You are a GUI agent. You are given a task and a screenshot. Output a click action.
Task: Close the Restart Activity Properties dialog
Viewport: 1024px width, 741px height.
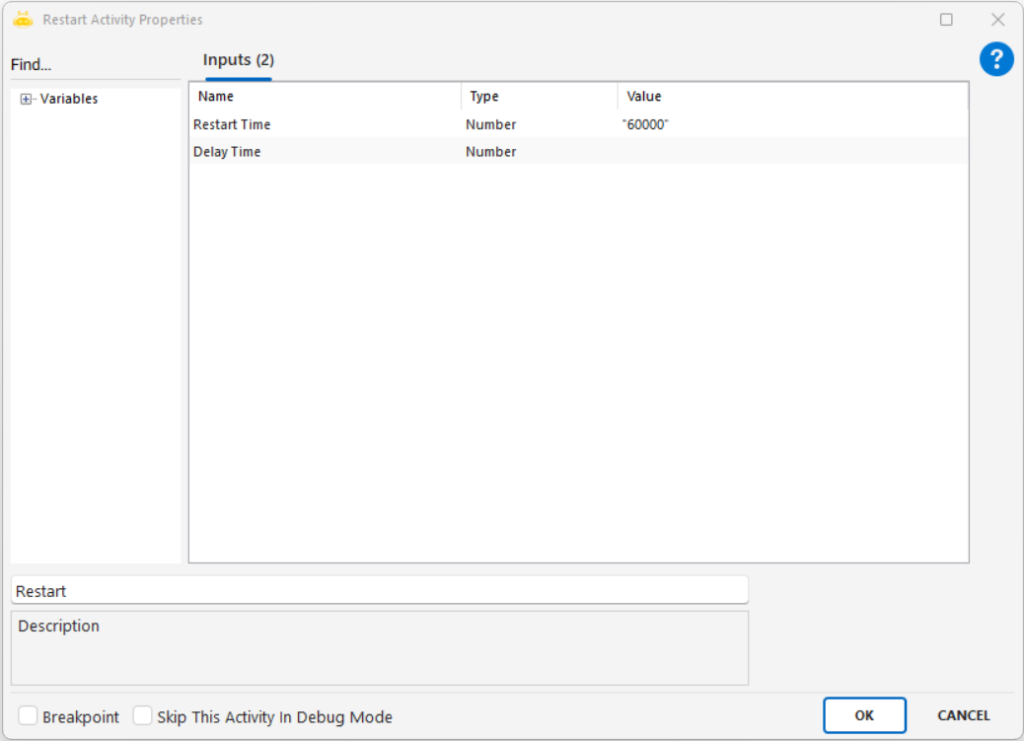pyautogui.click(x=997, y=19)
